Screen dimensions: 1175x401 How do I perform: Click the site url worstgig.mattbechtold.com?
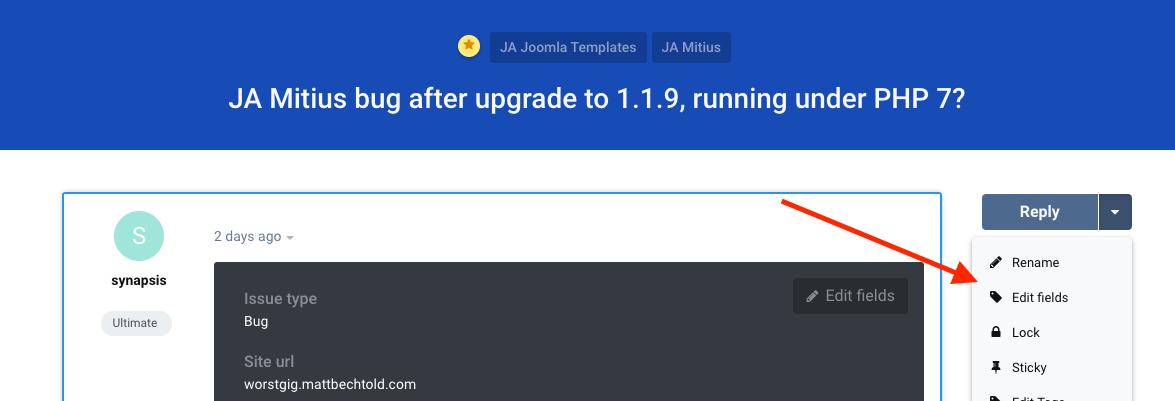click(330, 384)
